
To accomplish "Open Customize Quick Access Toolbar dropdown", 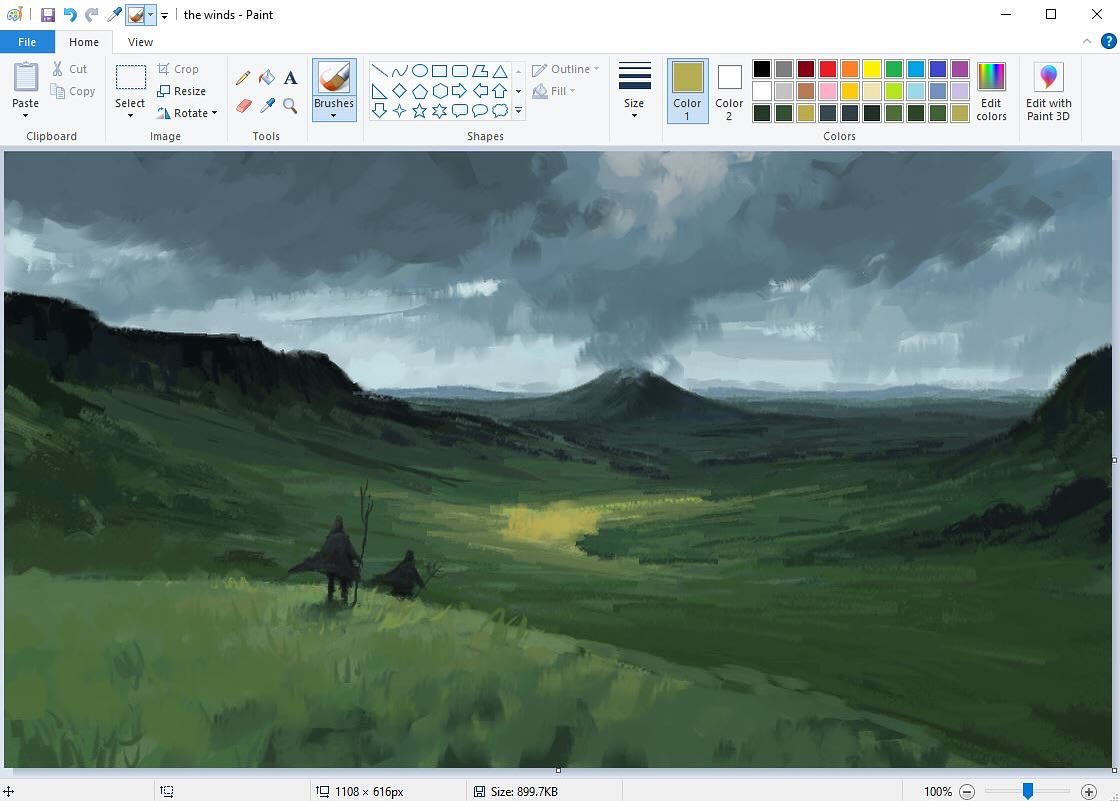I will coord(164,15).
